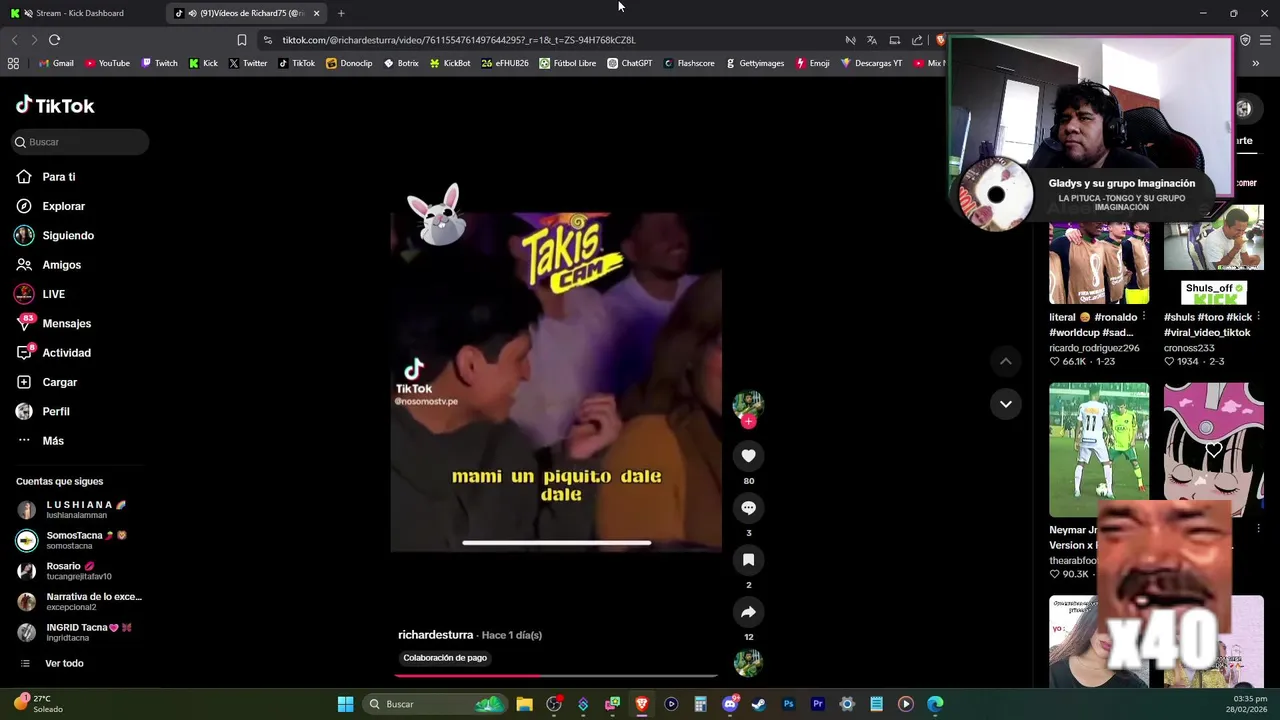The width and height of the screenshot is (1280, 720).
Task: Open the Calculator from taskbar
Action: click(x=700, y=704)
